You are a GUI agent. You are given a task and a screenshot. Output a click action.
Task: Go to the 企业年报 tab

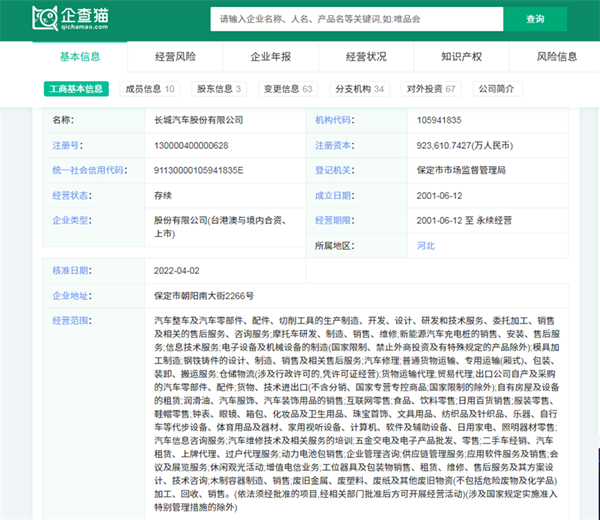point(270,57)
